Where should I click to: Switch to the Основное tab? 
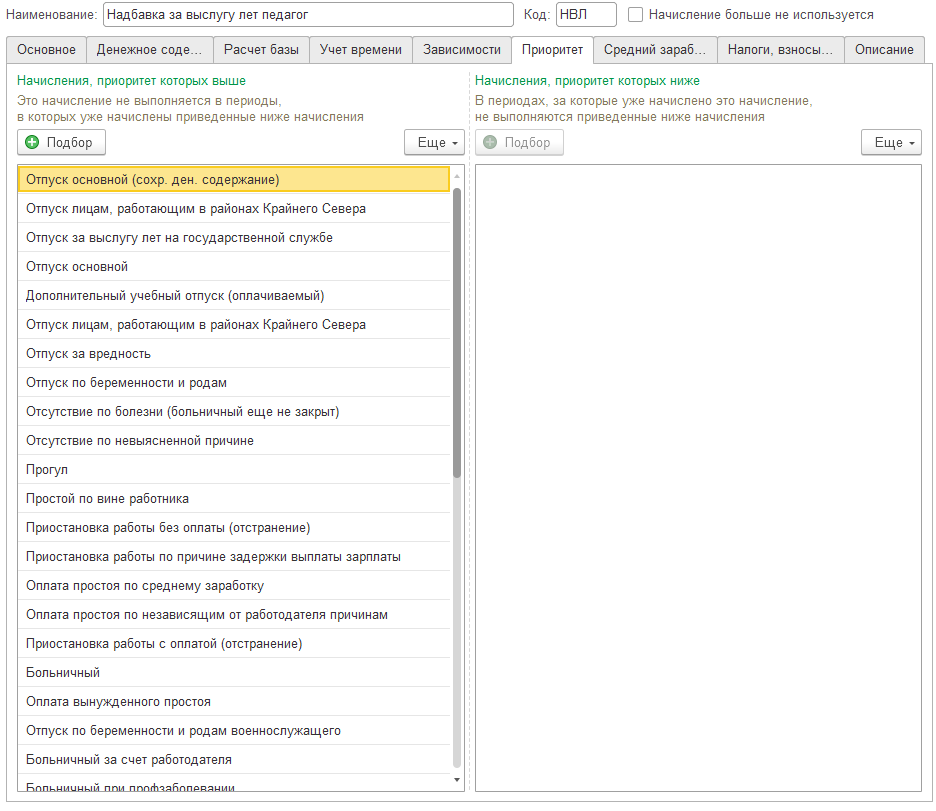click(x=47, y=50)
